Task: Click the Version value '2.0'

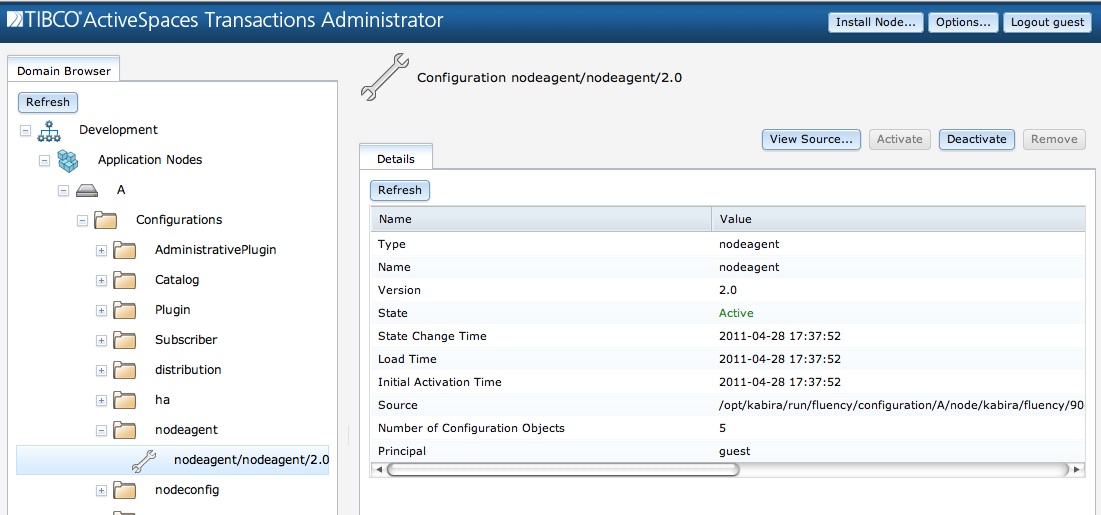Action: (x=727, y=290)
